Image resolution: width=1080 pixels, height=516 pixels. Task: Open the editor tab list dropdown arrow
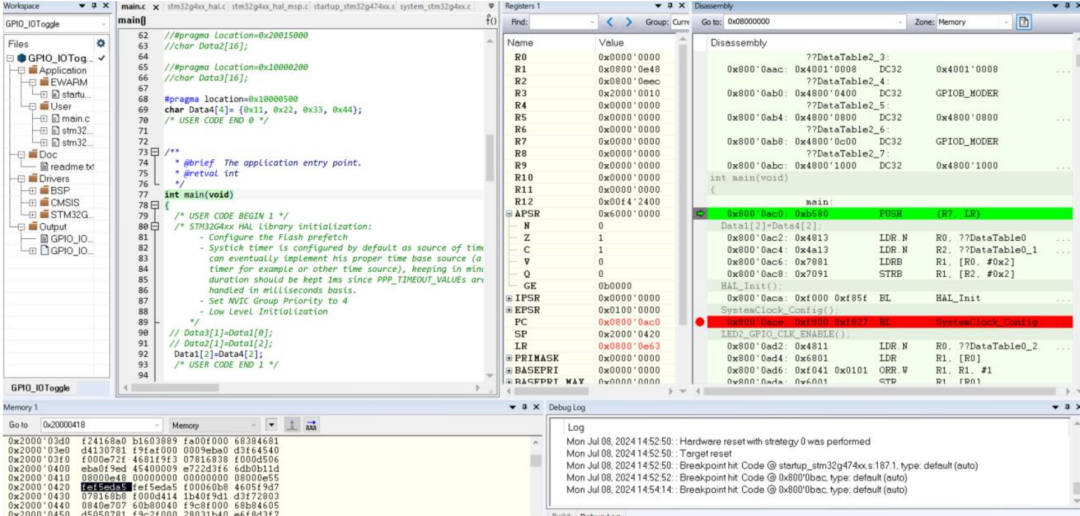(x=490, y=6)
